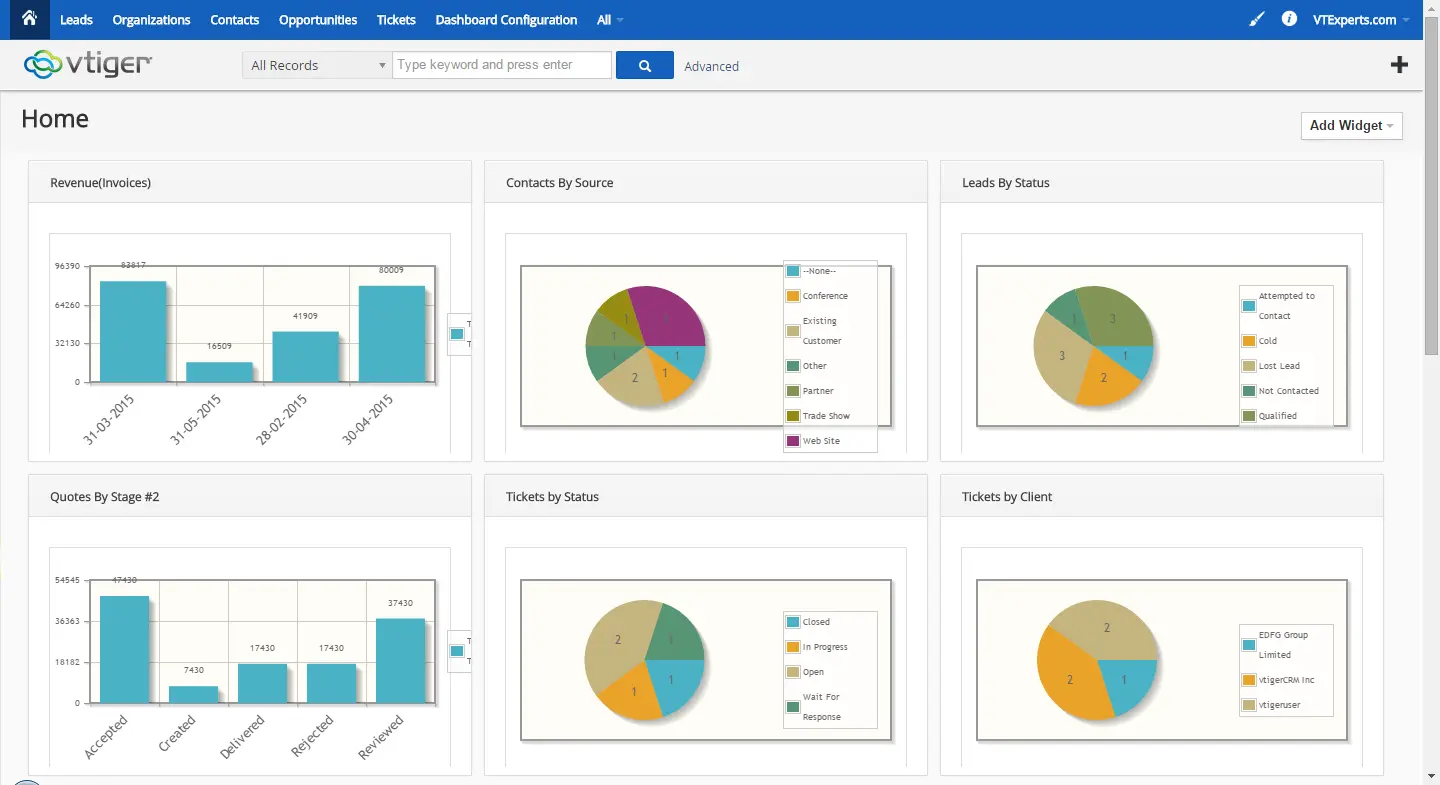Click the info circle icon

[x=1289, y=19]
